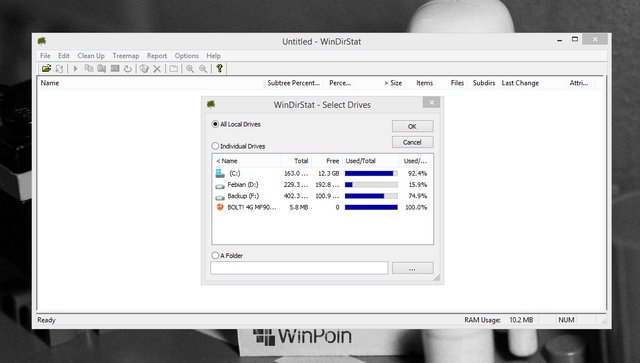
Task: Click Cancel in Select Drives dialog
Action: pos(412,142)
